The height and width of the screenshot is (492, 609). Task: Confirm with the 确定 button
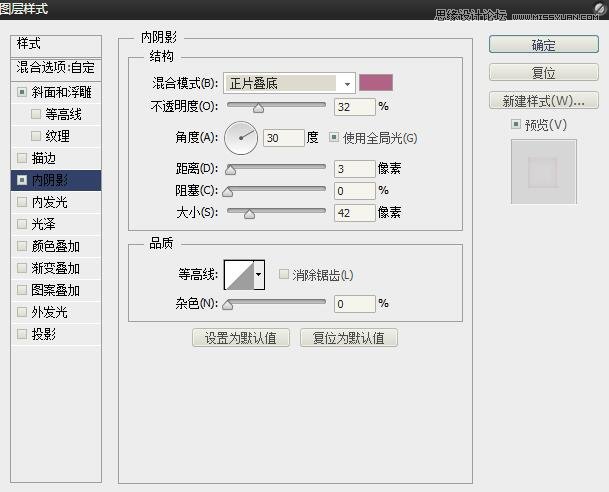point(544,45)
